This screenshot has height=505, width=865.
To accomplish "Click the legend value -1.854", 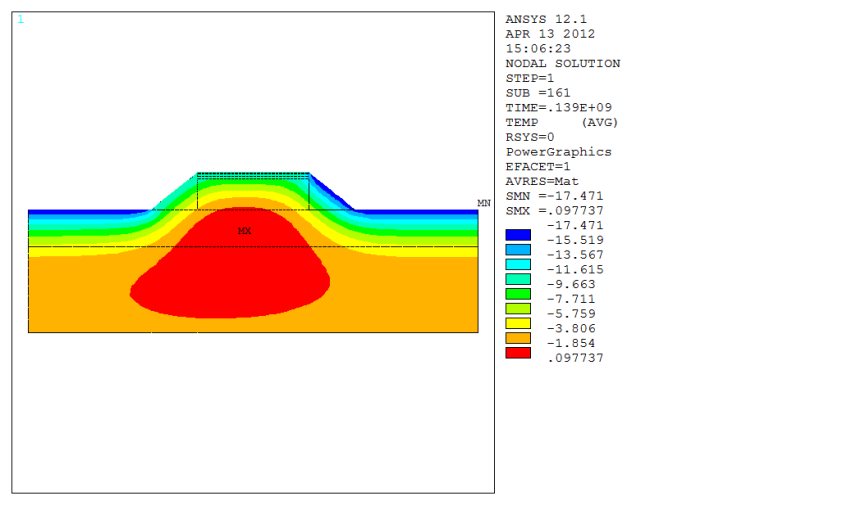I will click(x=570, y=343).
